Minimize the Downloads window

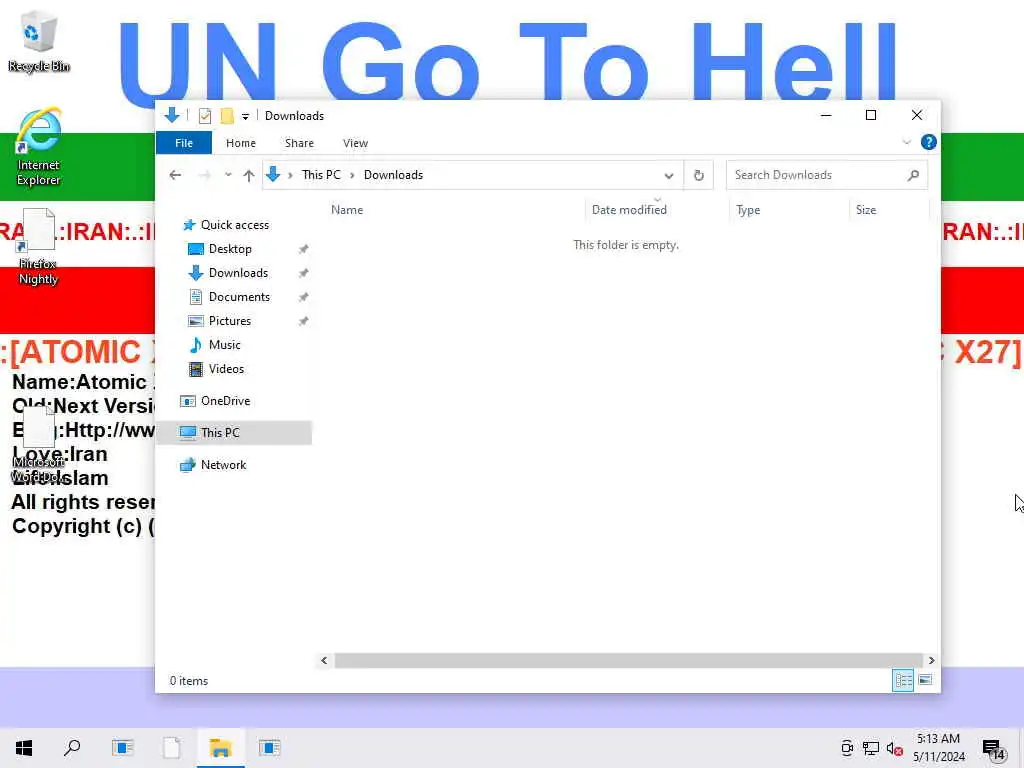[x=825, y=116]
